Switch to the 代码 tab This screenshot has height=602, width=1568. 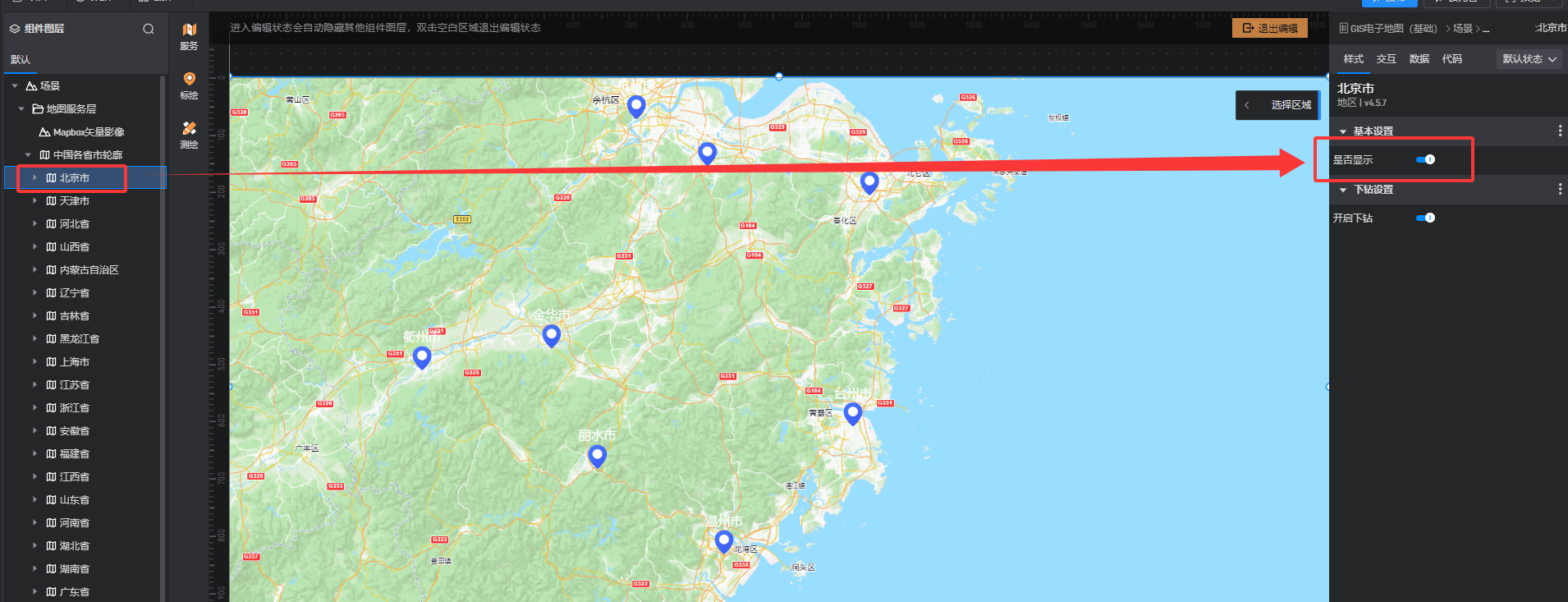pyautogui.click(x=1451, y=59)
